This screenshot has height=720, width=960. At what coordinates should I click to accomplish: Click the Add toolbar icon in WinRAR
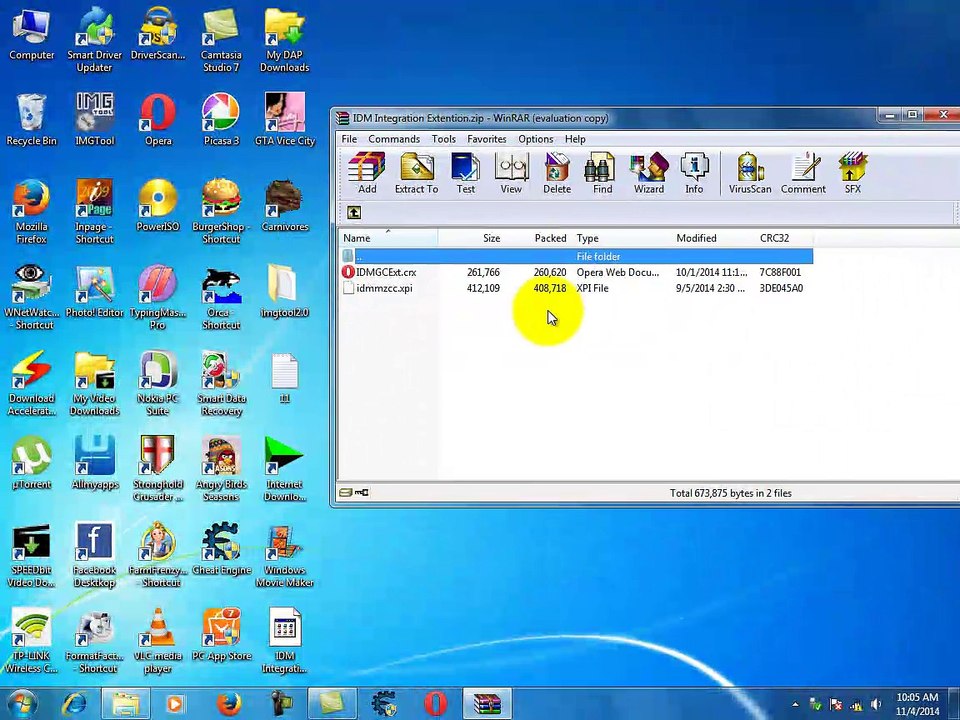[367, 172]
